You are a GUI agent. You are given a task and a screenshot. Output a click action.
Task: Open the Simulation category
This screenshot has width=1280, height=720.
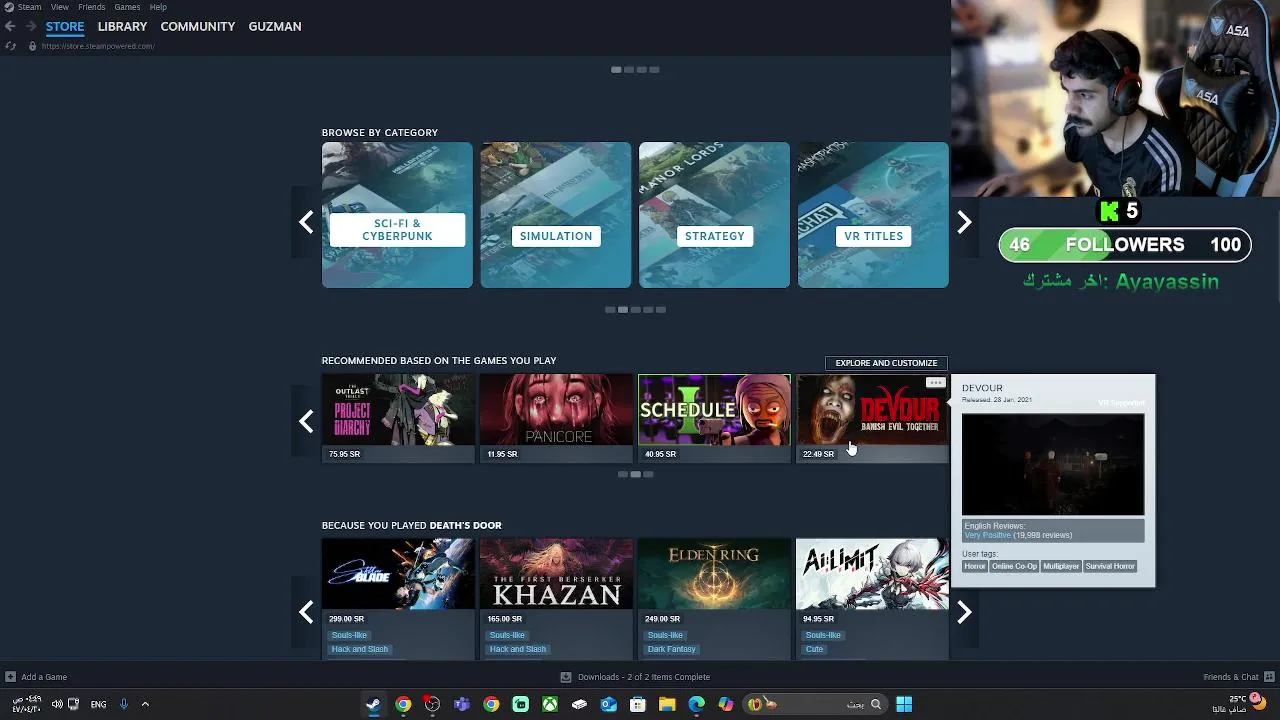(x=556, y=215)
